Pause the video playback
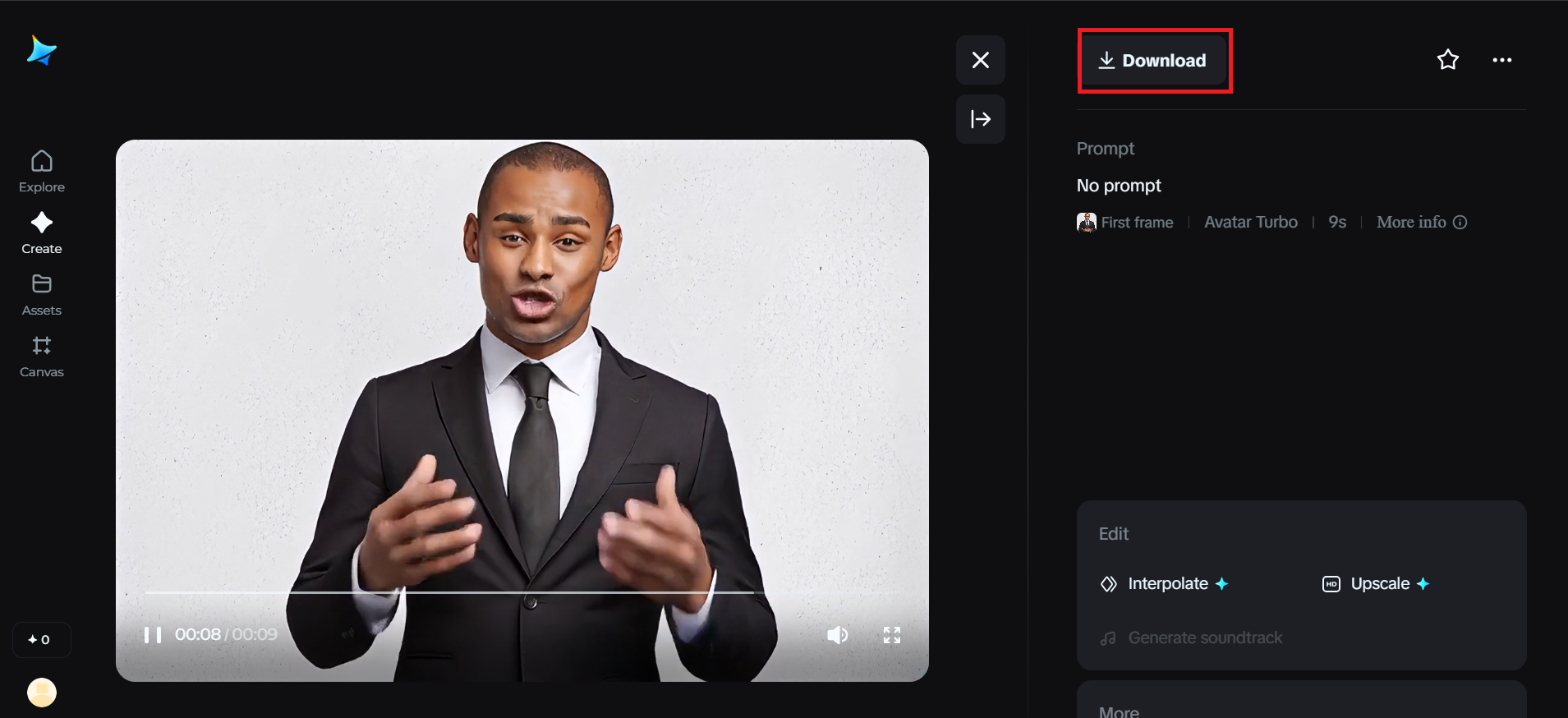The width and height of the screenshot is (1568, 718). (x=153, y=635)
